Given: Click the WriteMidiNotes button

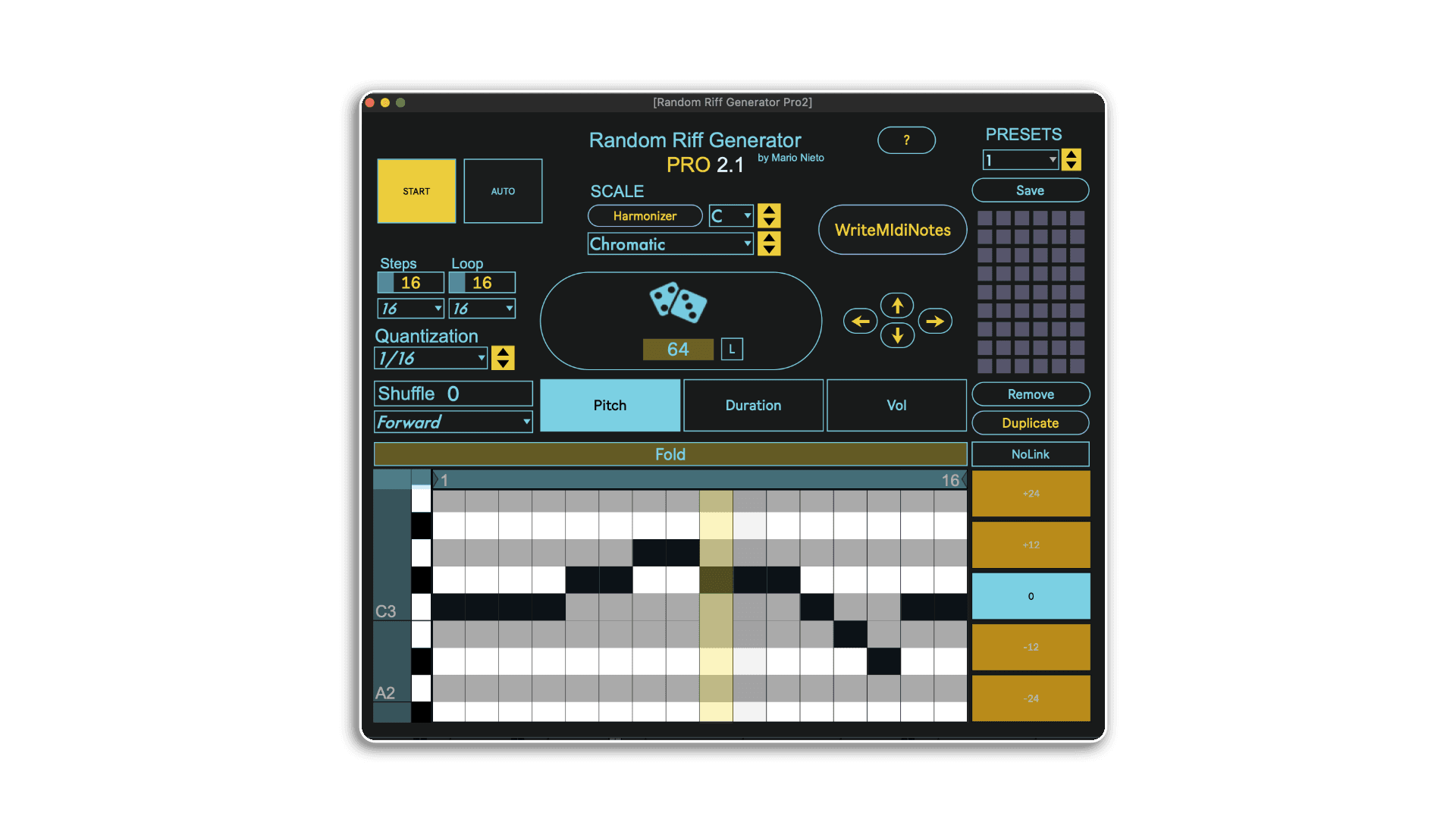Looking at the screenshot, I should 893,230.
